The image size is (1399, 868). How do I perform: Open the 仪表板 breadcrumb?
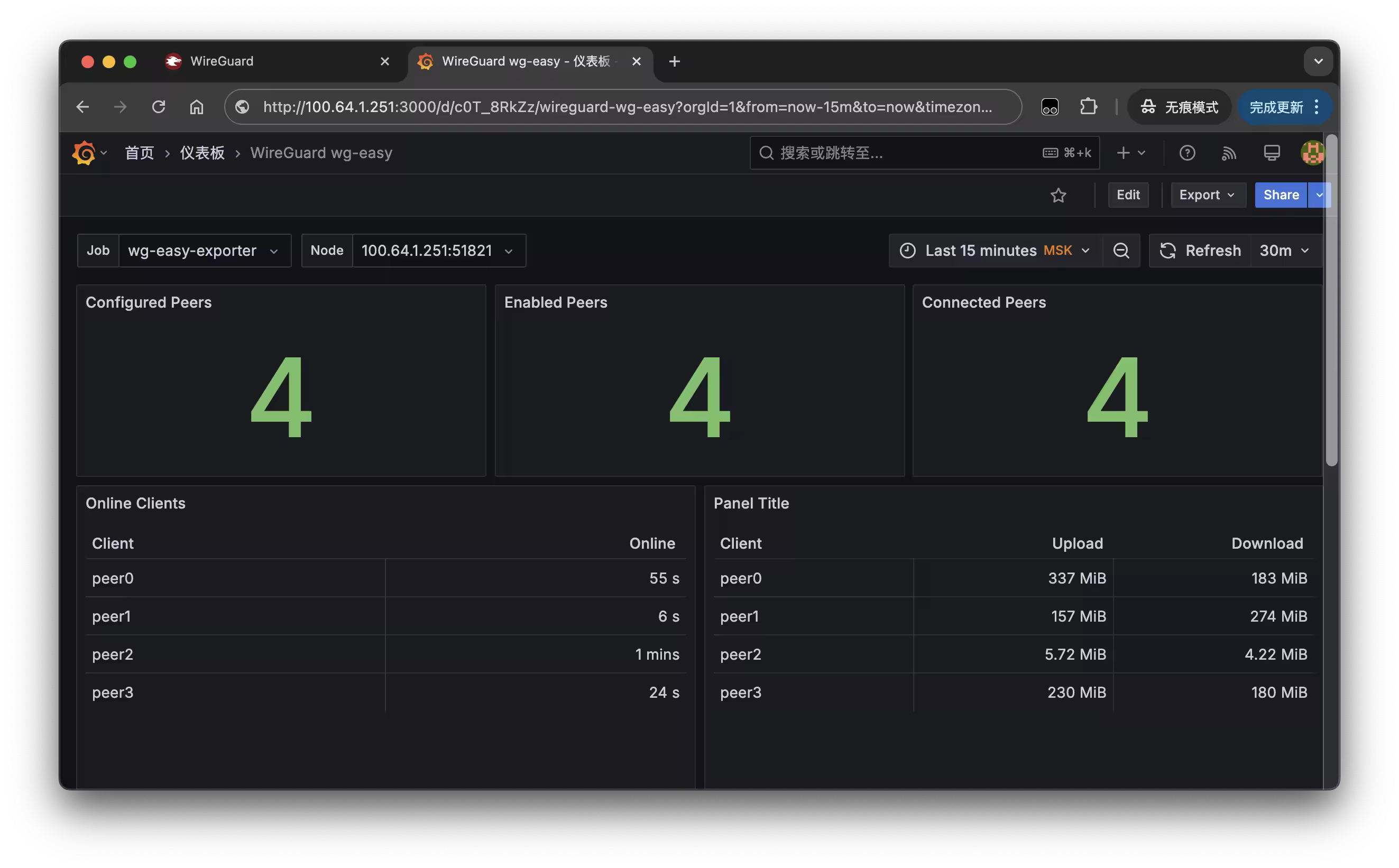[202, 153]
